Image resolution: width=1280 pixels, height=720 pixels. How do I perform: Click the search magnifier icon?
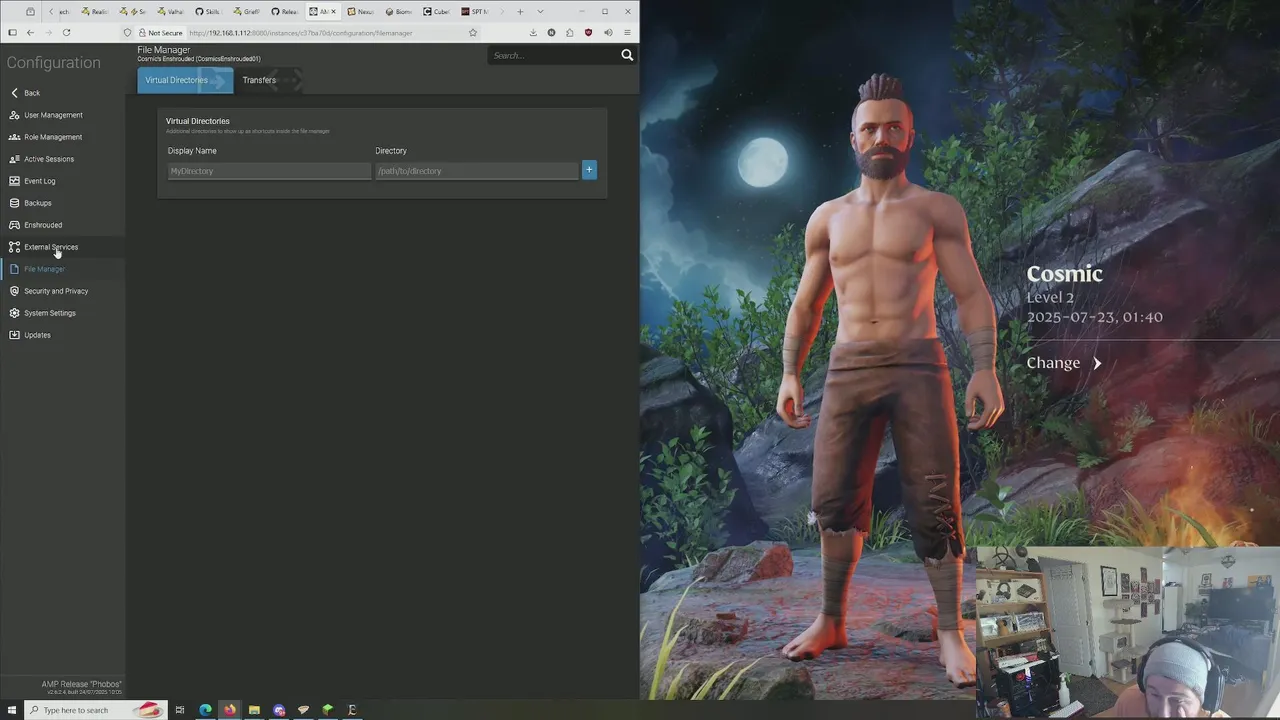pyautogui.click(x=627, y=55)
